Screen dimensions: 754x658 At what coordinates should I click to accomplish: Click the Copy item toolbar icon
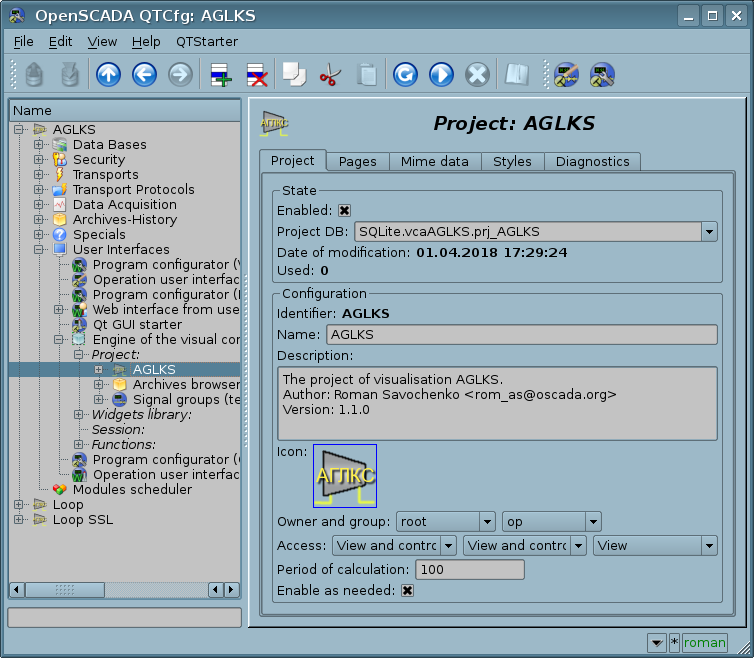pyautogui.click(x=294, y=75)
